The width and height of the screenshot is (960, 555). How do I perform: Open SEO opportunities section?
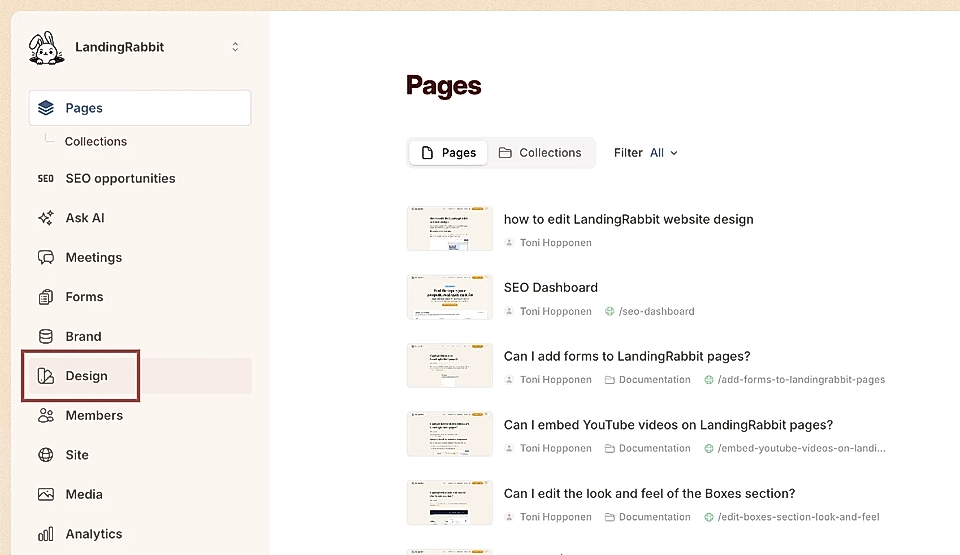coord(120,178)
